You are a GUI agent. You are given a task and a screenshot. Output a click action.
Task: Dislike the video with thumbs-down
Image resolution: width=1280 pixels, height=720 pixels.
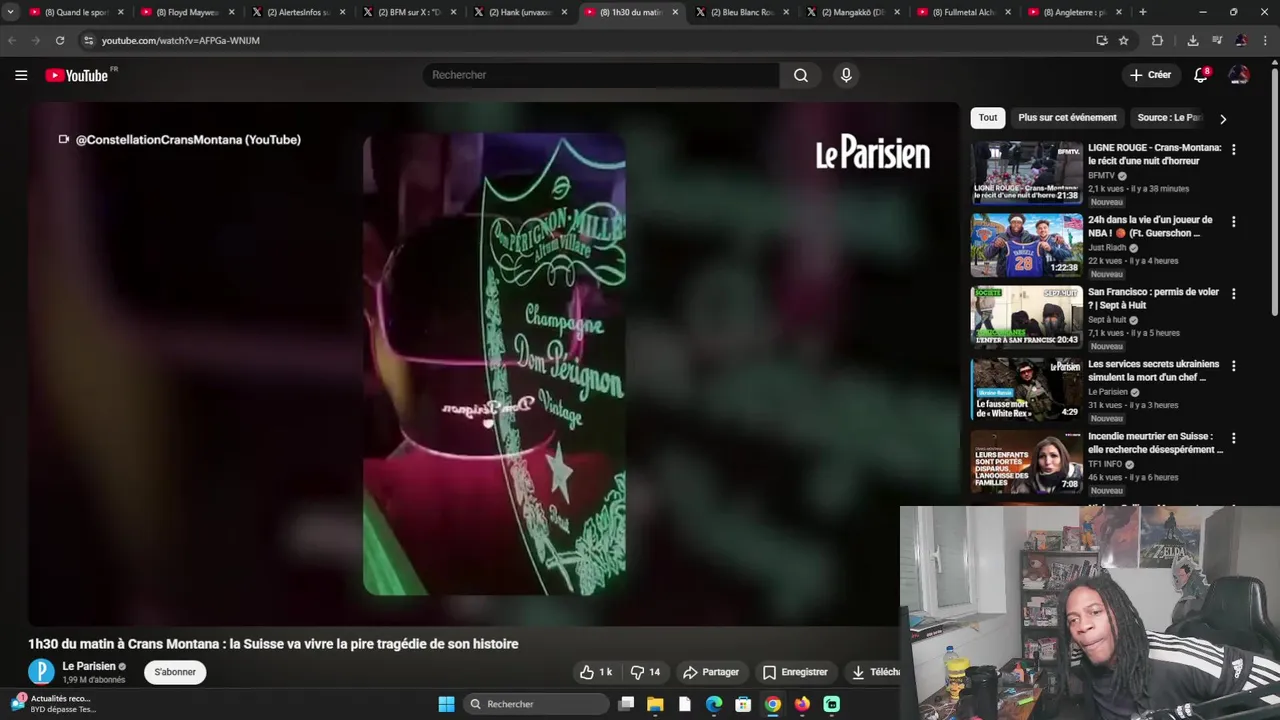(x=646, y=672)
